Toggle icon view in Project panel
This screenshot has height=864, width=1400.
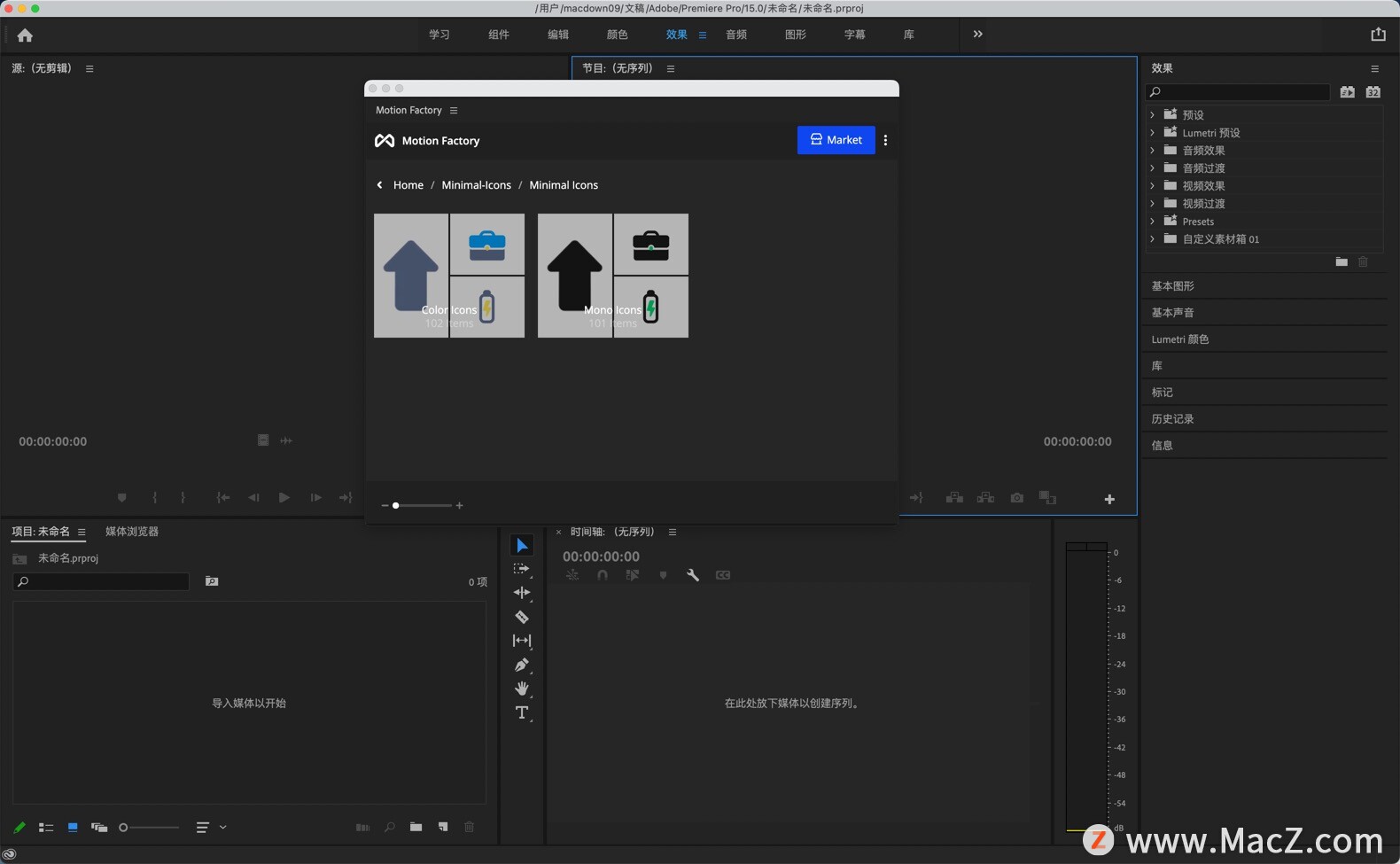(x=73, y=827)
